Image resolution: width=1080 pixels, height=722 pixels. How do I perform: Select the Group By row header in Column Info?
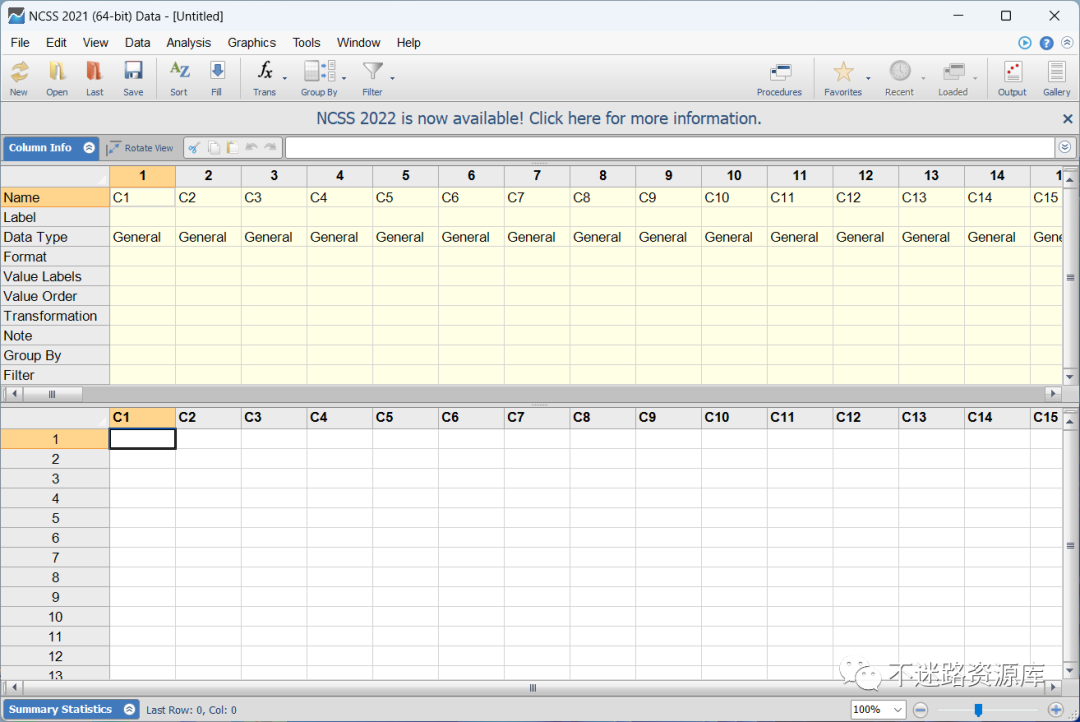tap(55, 355)
